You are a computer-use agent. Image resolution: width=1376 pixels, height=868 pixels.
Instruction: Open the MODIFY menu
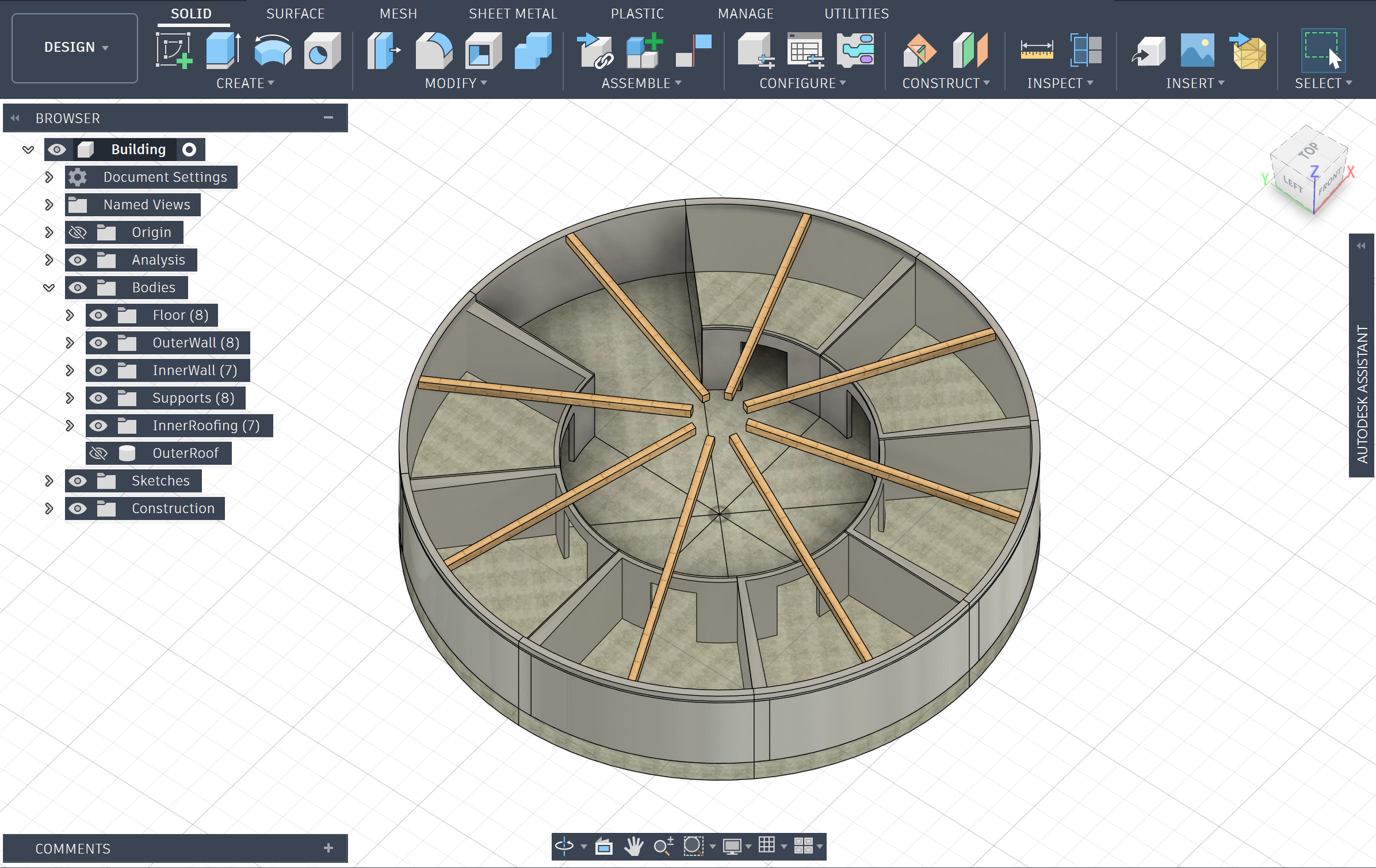click(456, 83)
